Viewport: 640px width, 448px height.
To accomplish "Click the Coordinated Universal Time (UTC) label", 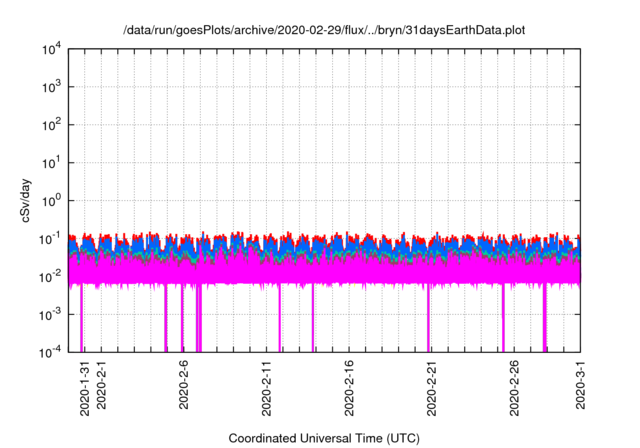I will pyautogui.click(x=324, y=438).
